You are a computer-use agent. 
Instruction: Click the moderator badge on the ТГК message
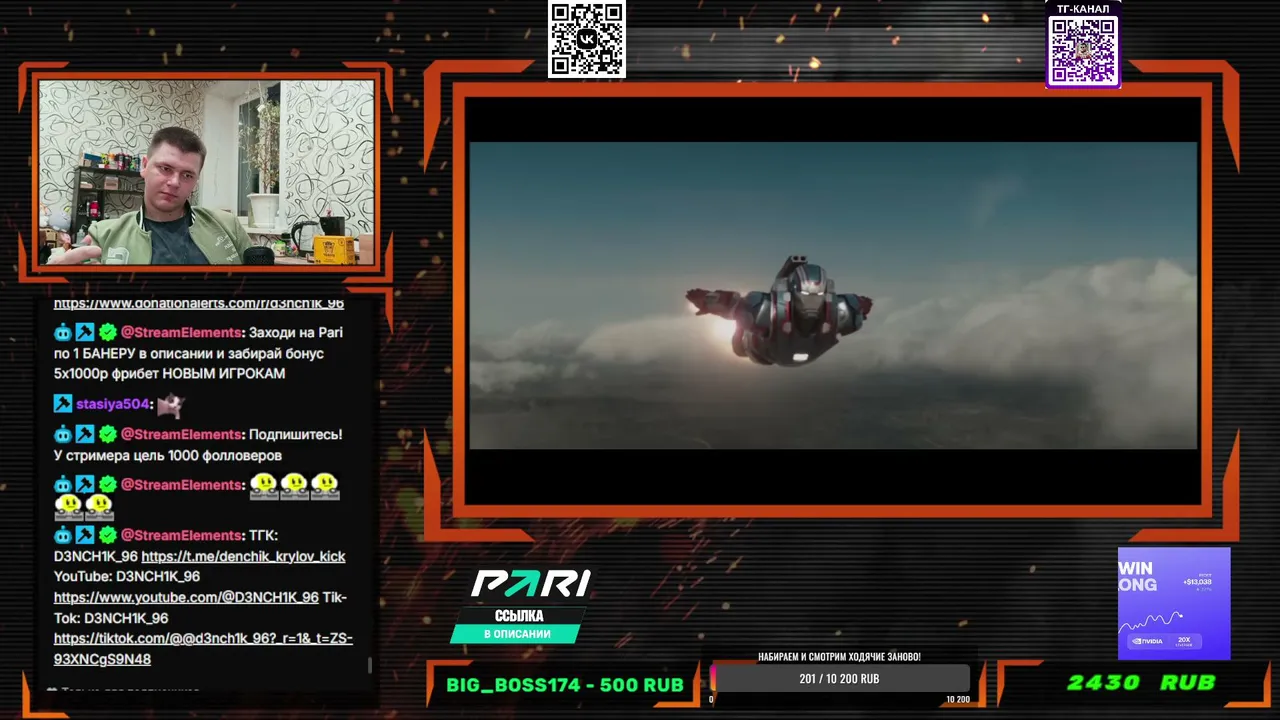click(x=85, y=535)
